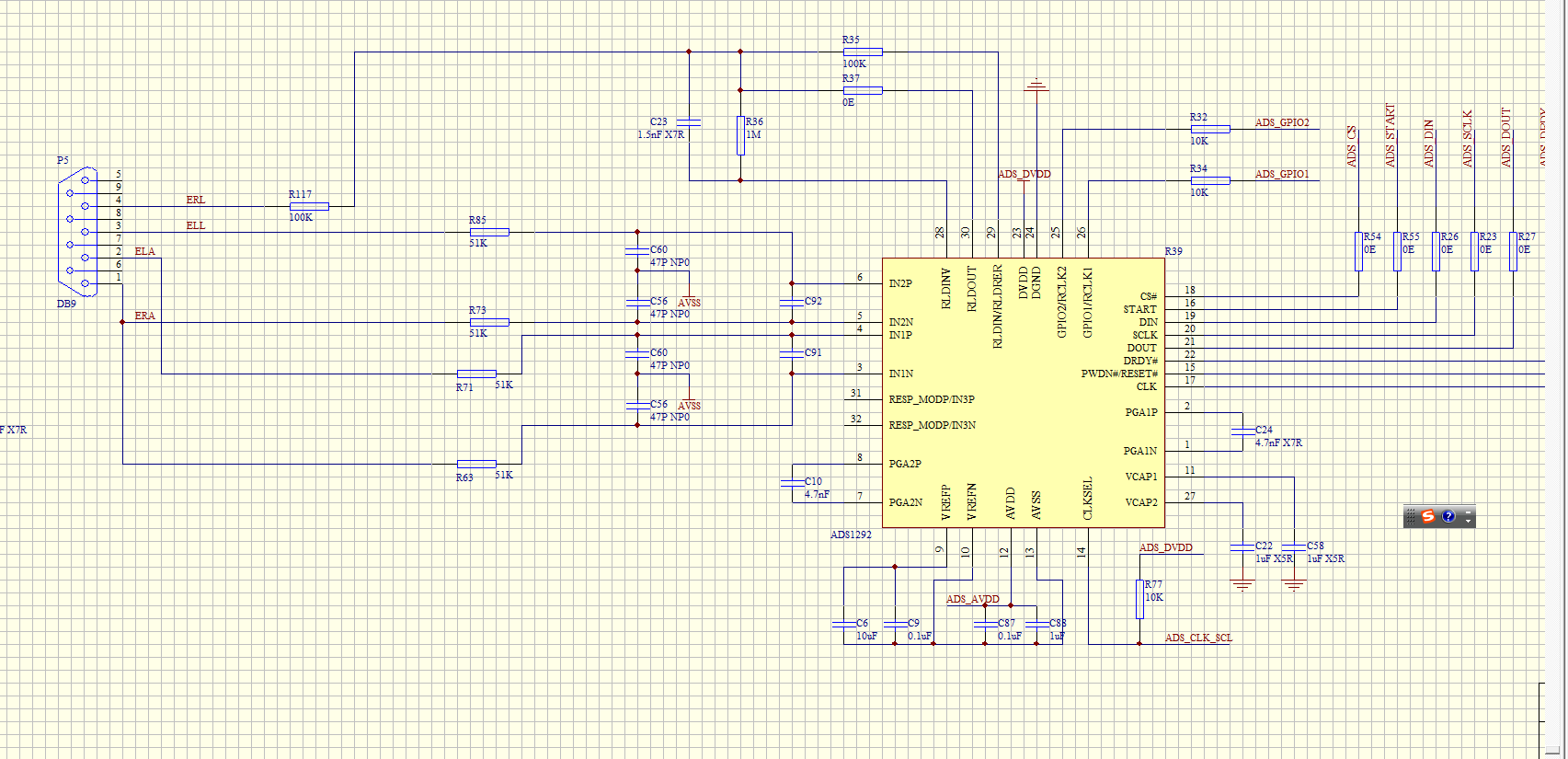Select resistor R77 10K pull-up
1568x759 pixels.
(1139, 599)
